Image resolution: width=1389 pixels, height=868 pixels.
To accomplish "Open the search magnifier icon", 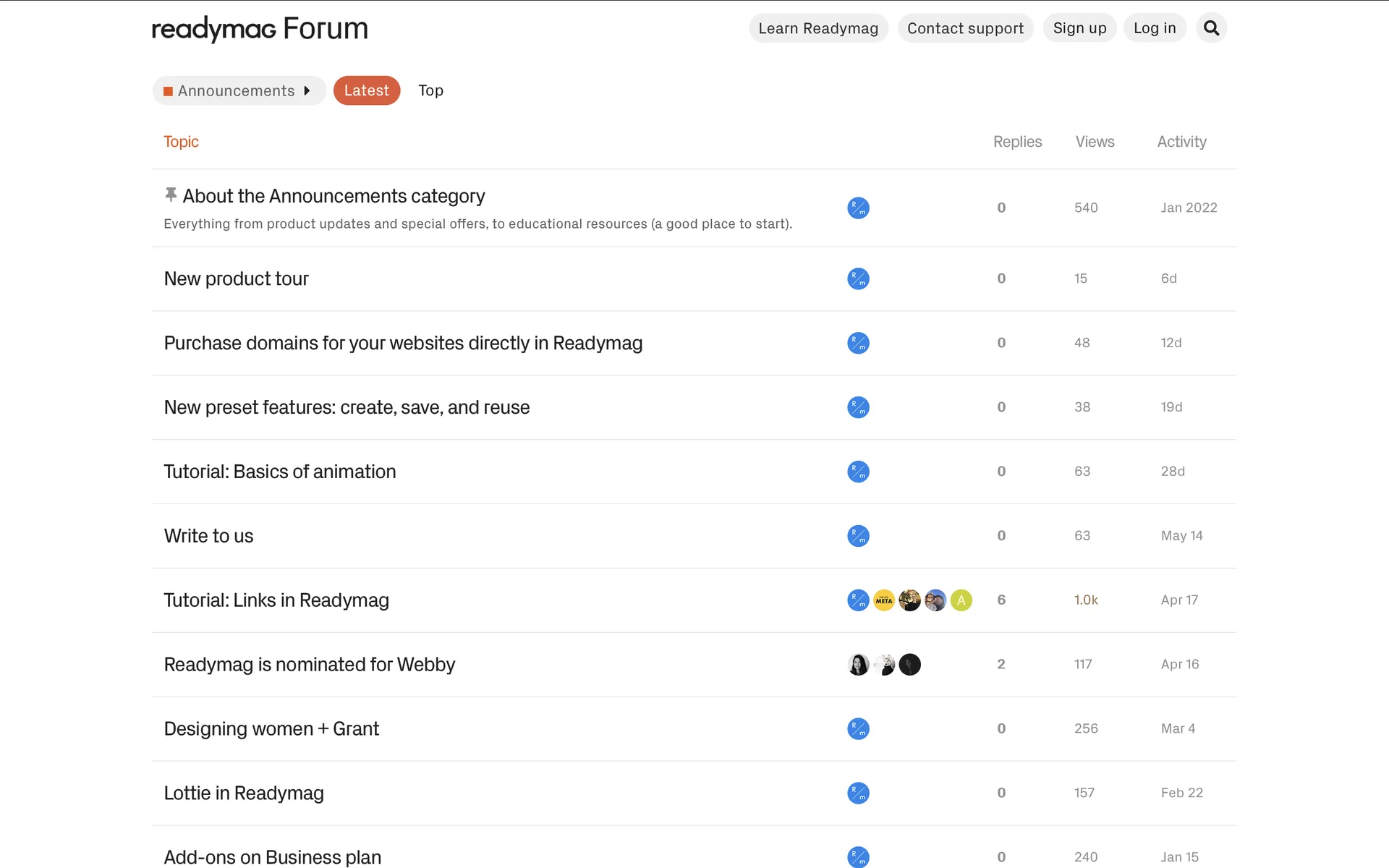I will (1211, 28).
